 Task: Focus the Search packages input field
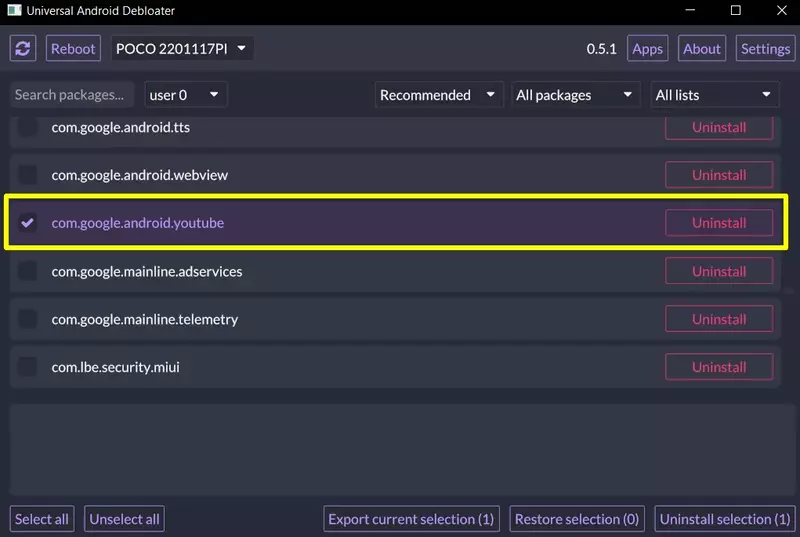click(72, 95)
